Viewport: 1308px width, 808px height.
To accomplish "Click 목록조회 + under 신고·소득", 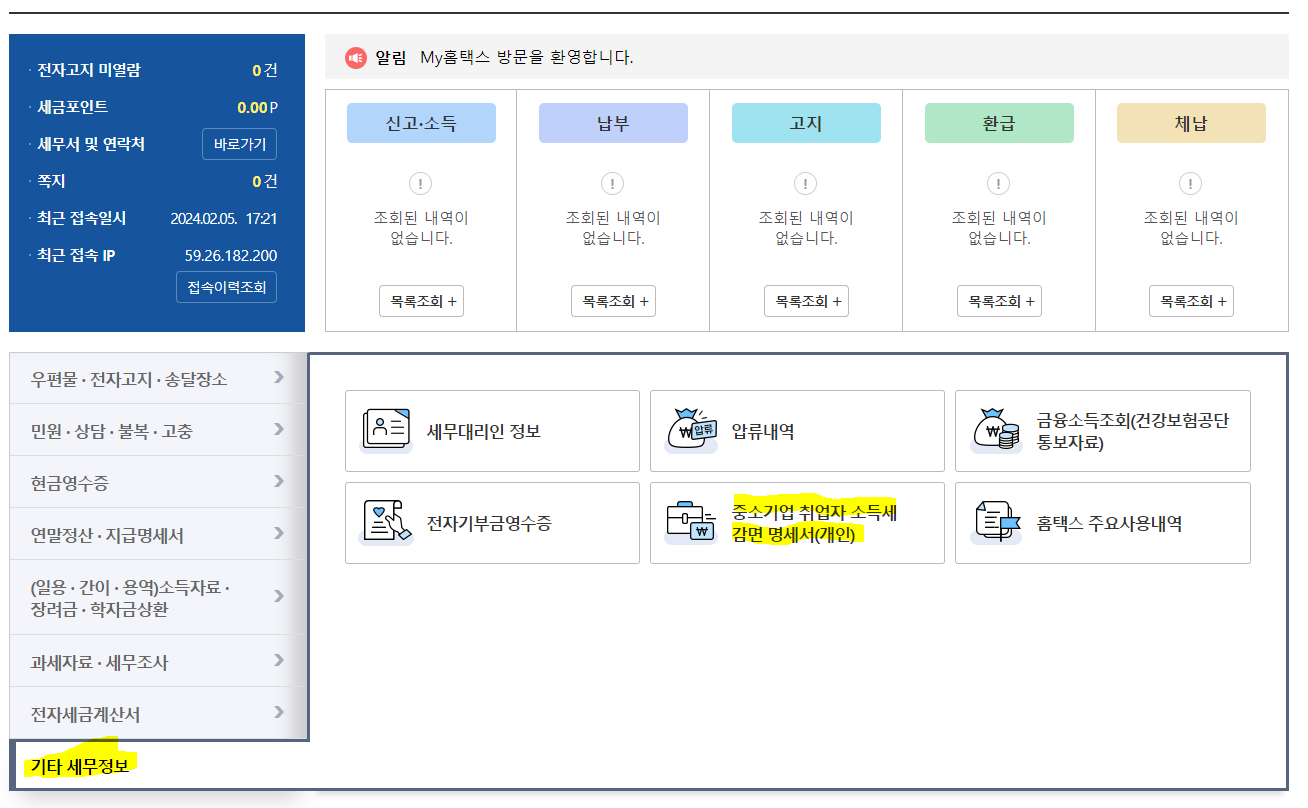I will click(421, 301).
